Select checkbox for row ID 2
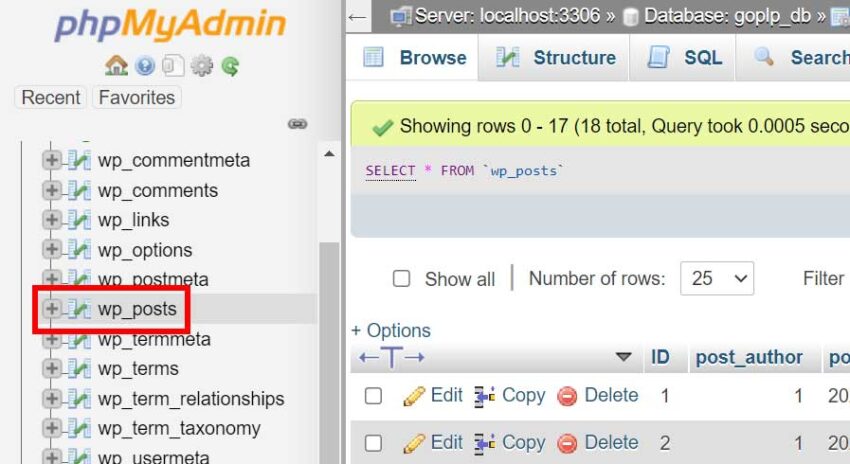Screen dimensions: 850x464 (x=373, y=443)
